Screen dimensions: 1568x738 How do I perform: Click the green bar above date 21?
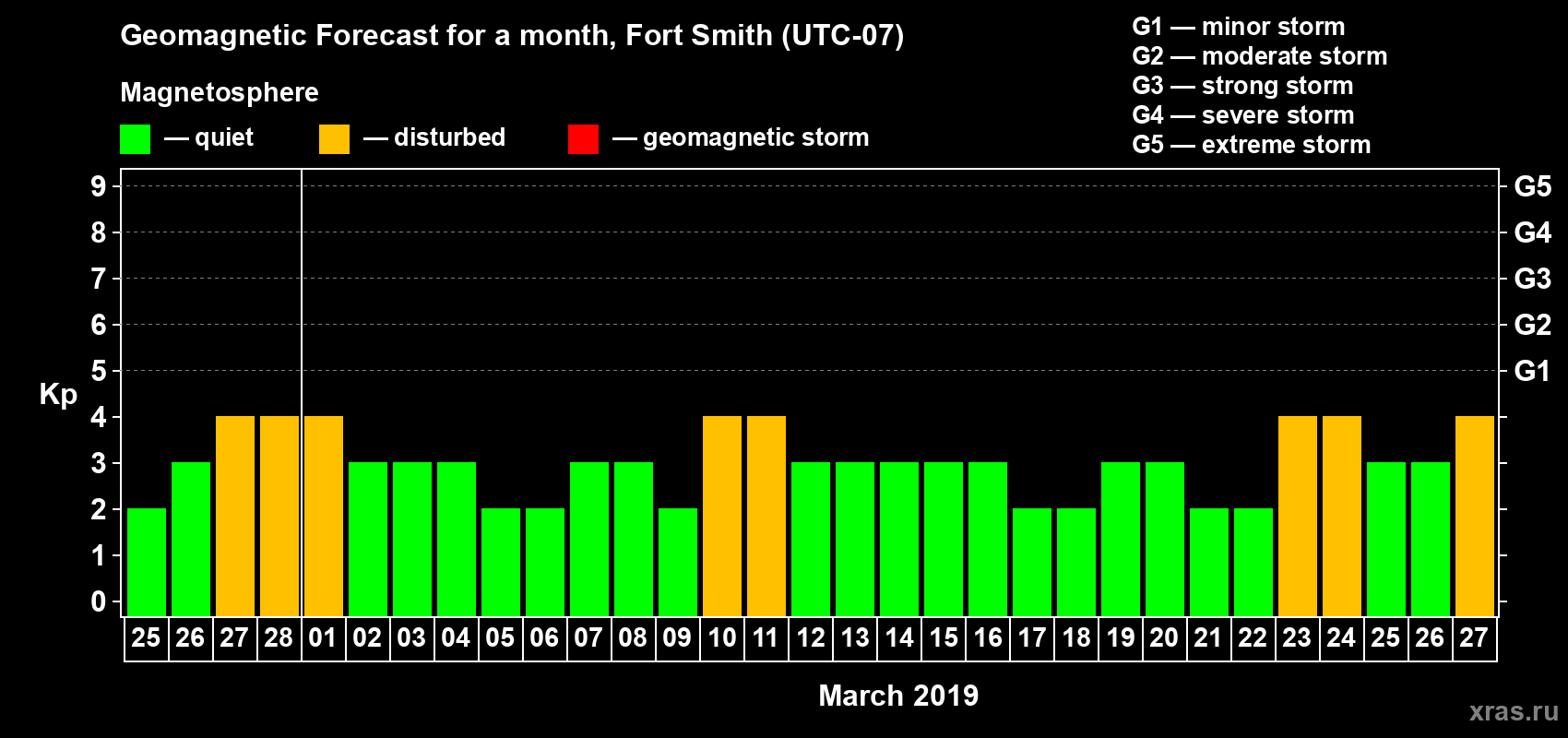click(1209, 562)
